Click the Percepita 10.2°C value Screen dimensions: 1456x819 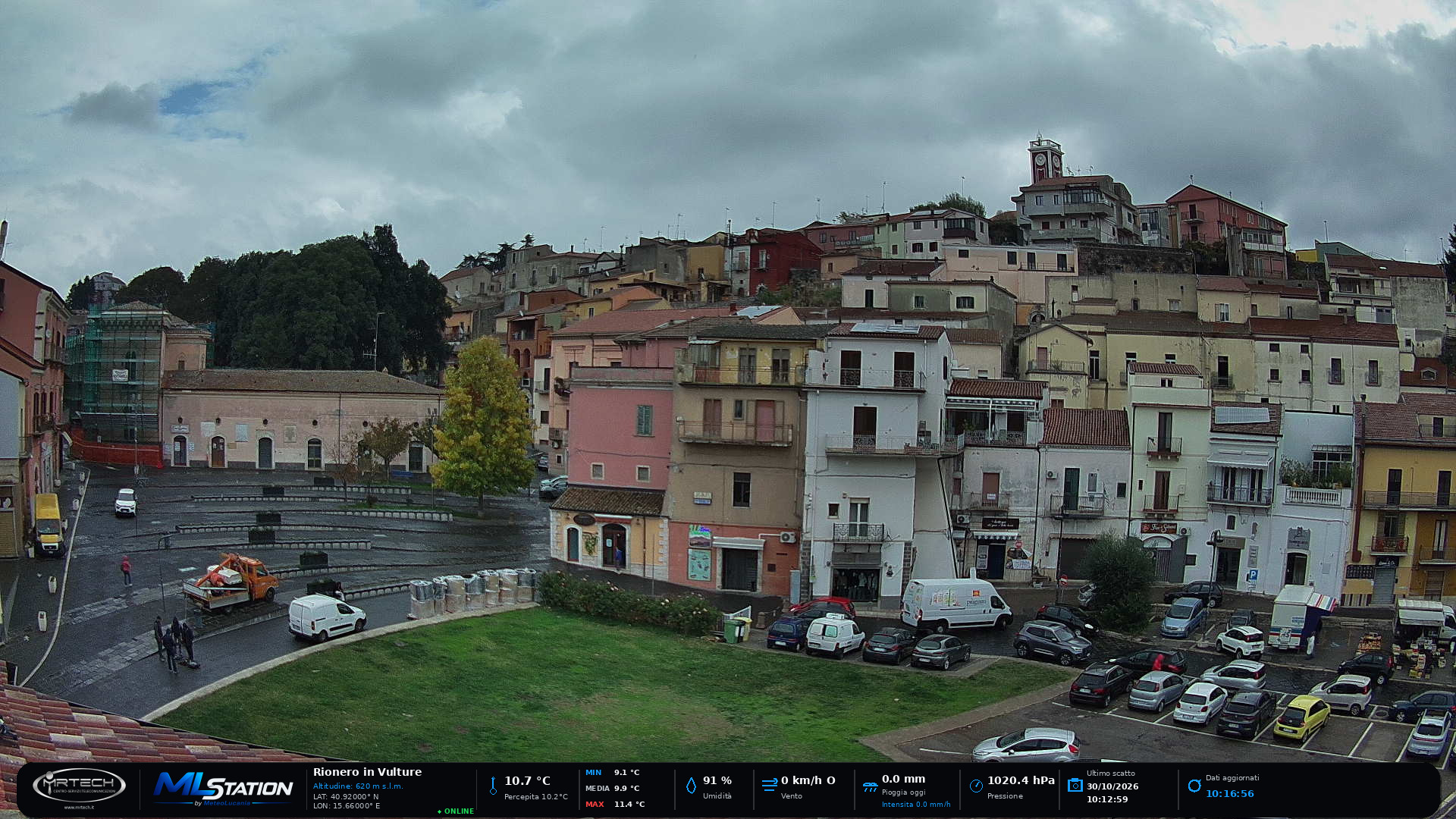coord(535,797)
